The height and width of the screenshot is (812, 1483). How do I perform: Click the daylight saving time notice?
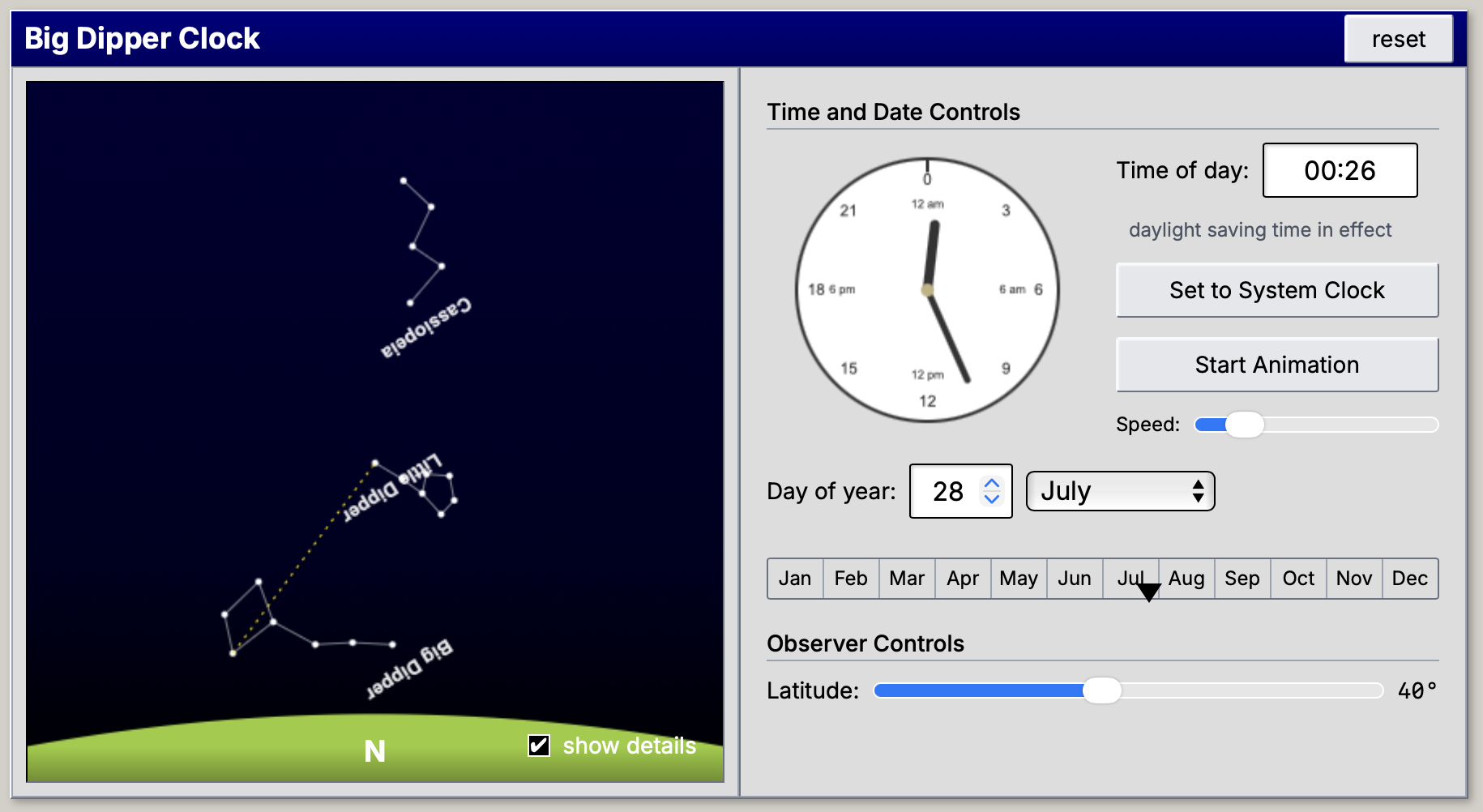coord(1260,230)
